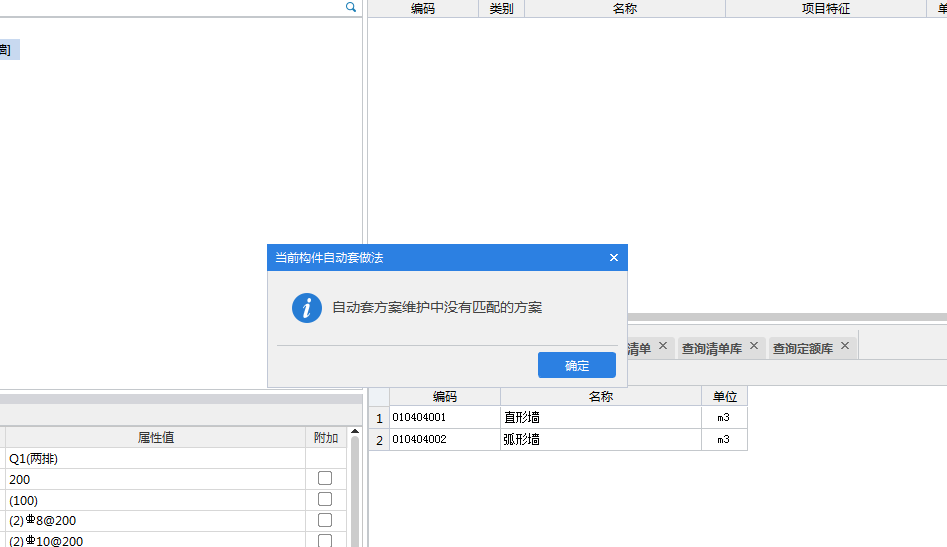This screenshot has height=547, width=947.
Task: Click the m3 unit of 直形墙
Action: pos(724,417)
